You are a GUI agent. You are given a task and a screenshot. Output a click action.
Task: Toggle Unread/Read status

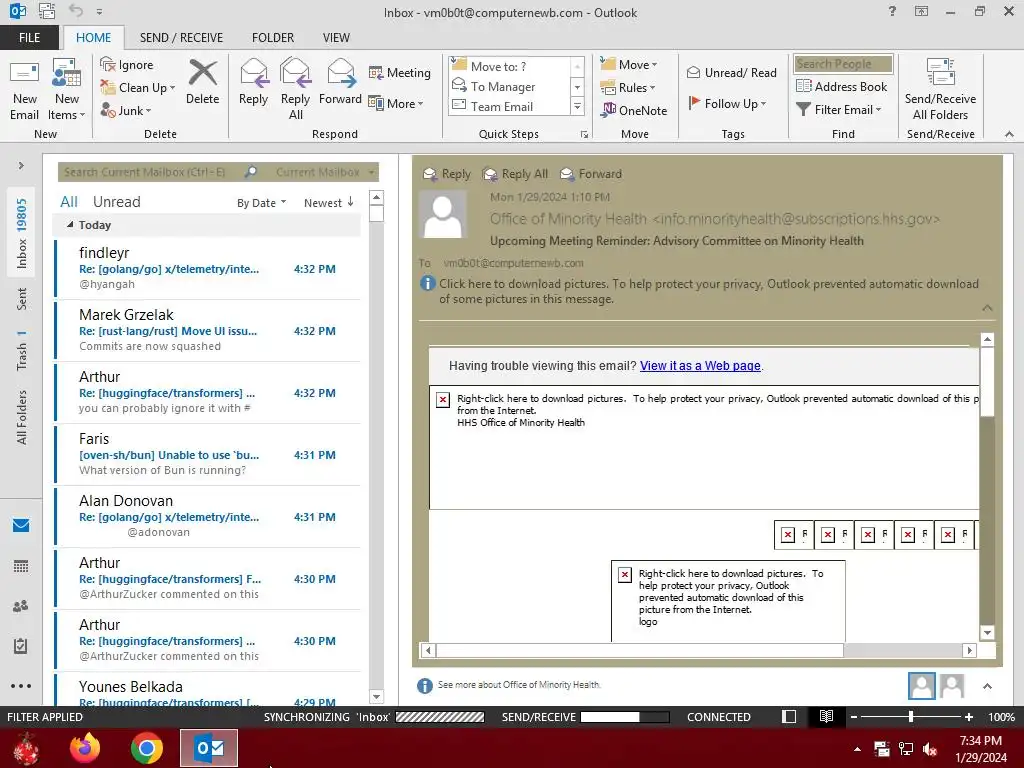click(731, 72)
